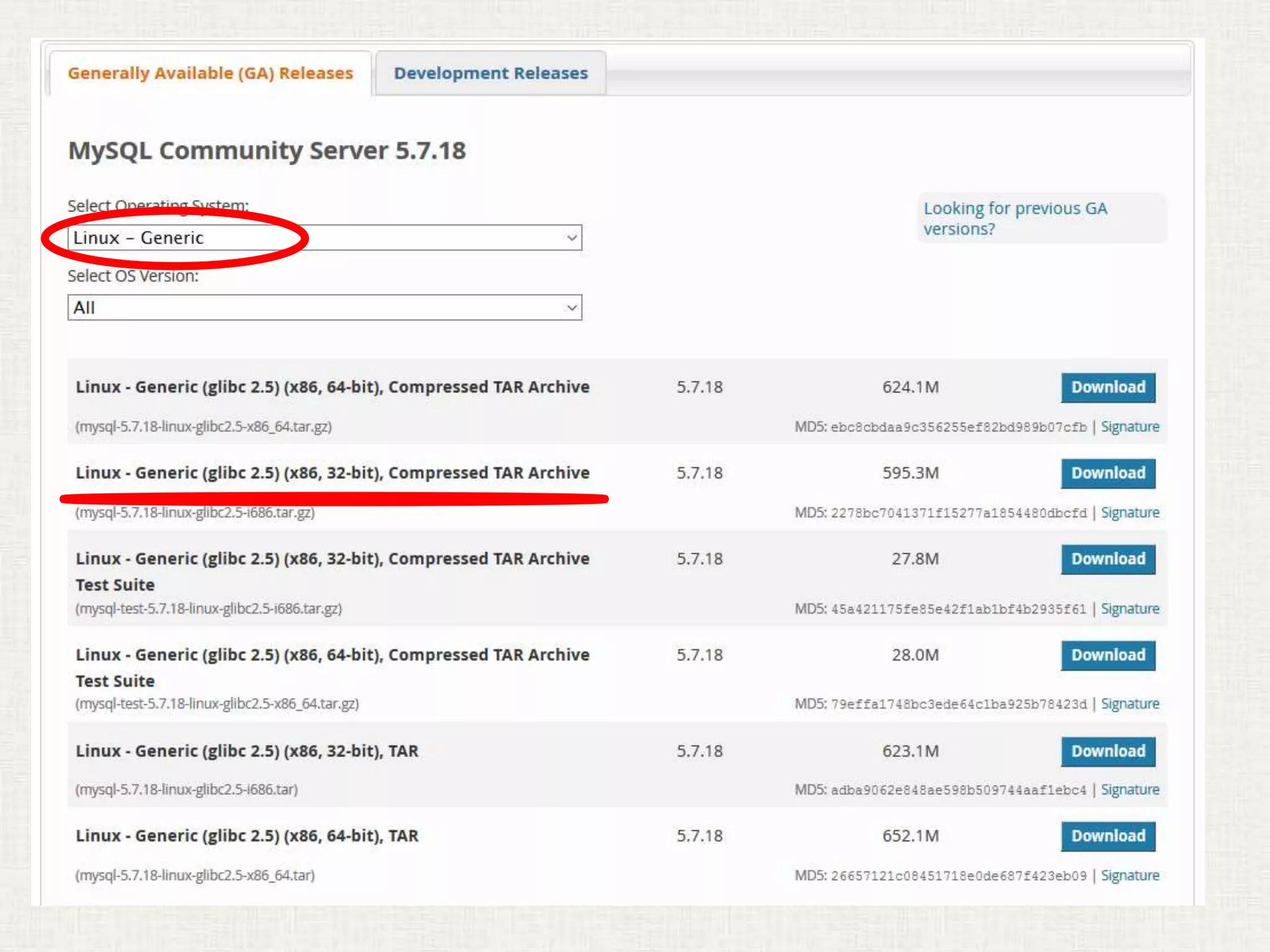1270x952 pixels.
Task: Click the MD5 checksum of the 624.1M archive
Action: click(958, 428)
